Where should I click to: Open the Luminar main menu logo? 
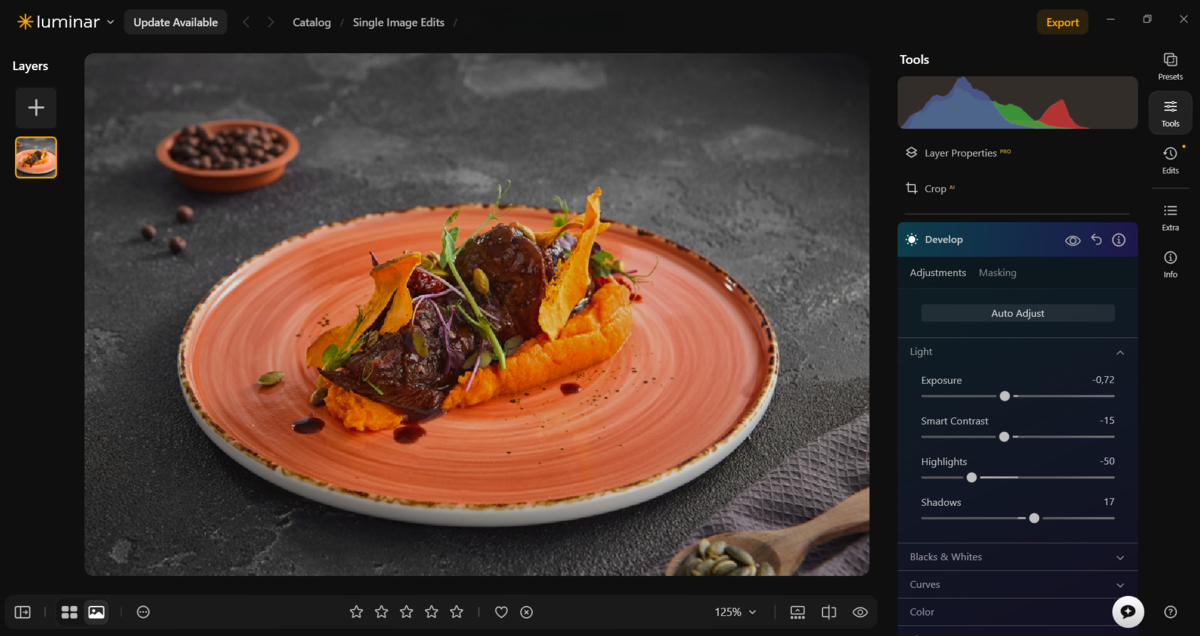coord(65,22)
